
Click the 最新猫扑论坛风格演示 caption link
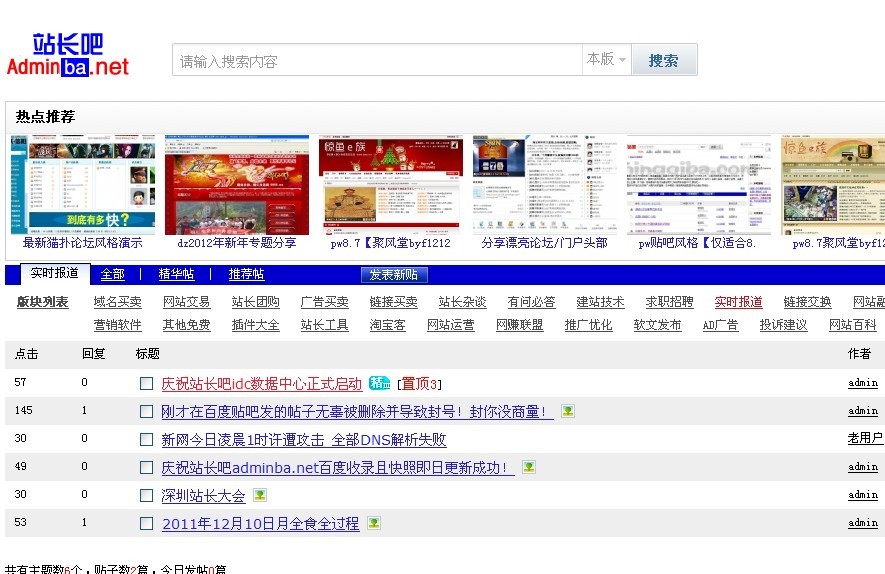[82, 243]
